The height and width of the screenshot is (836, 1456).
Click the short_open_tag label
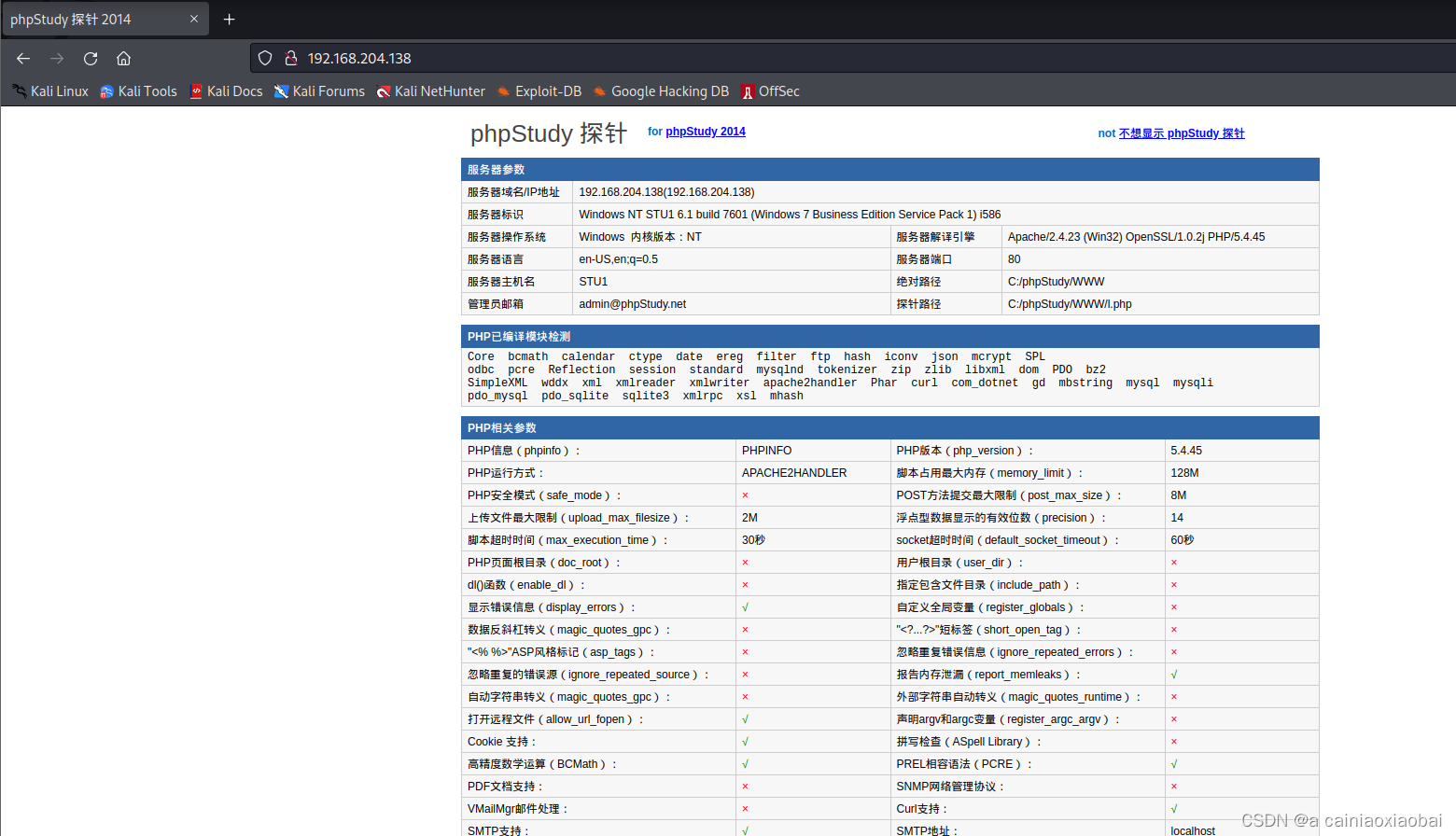tap(989, 630)
